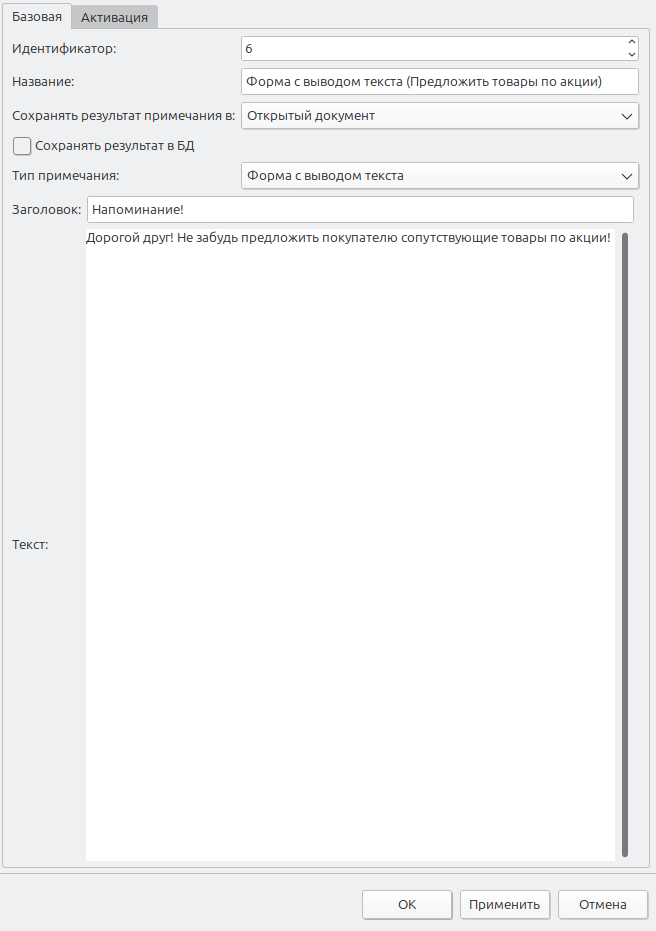Click the 'Текст:' label

click(30, 545)
